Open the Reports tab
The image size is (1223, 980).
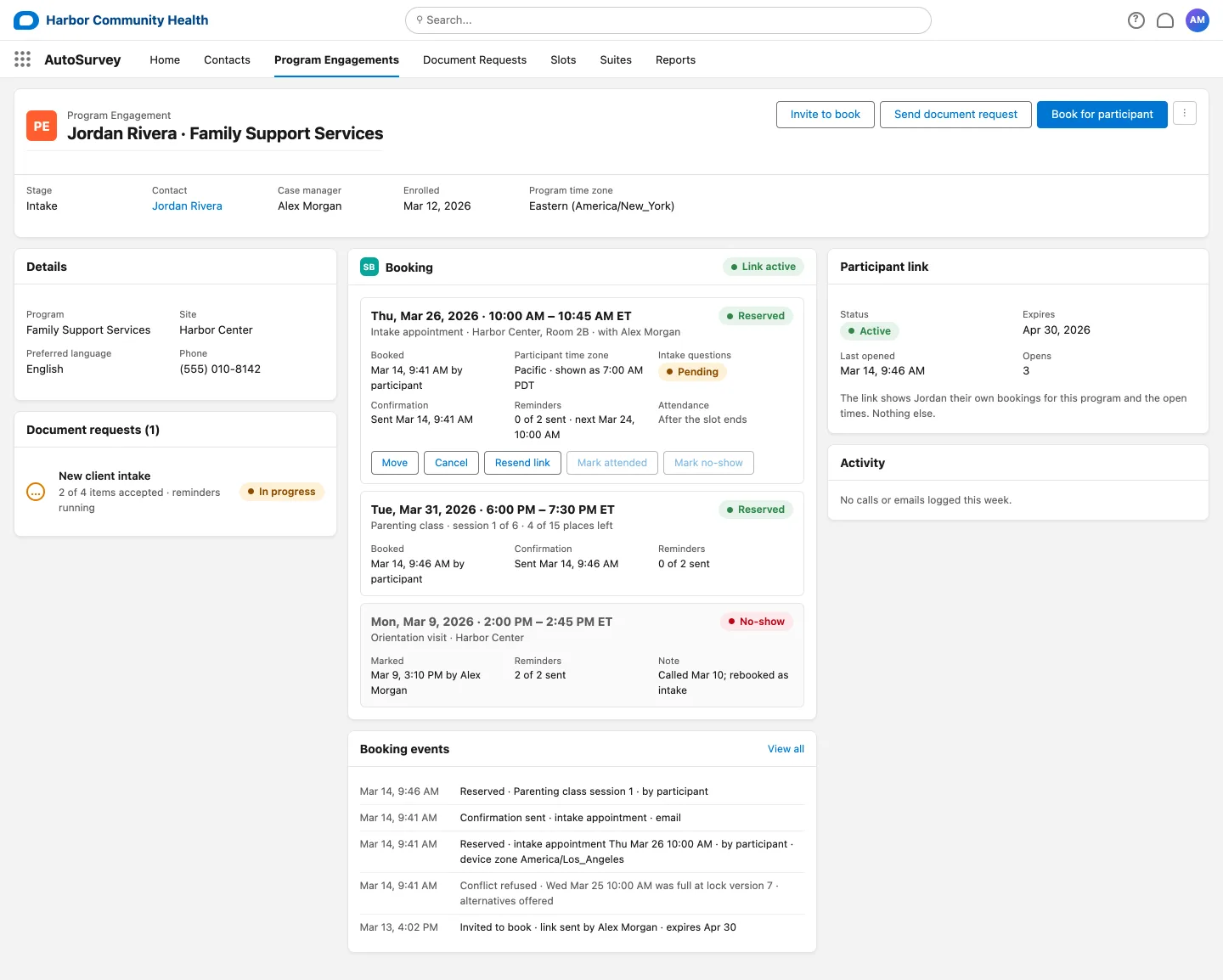click(675, 59)
